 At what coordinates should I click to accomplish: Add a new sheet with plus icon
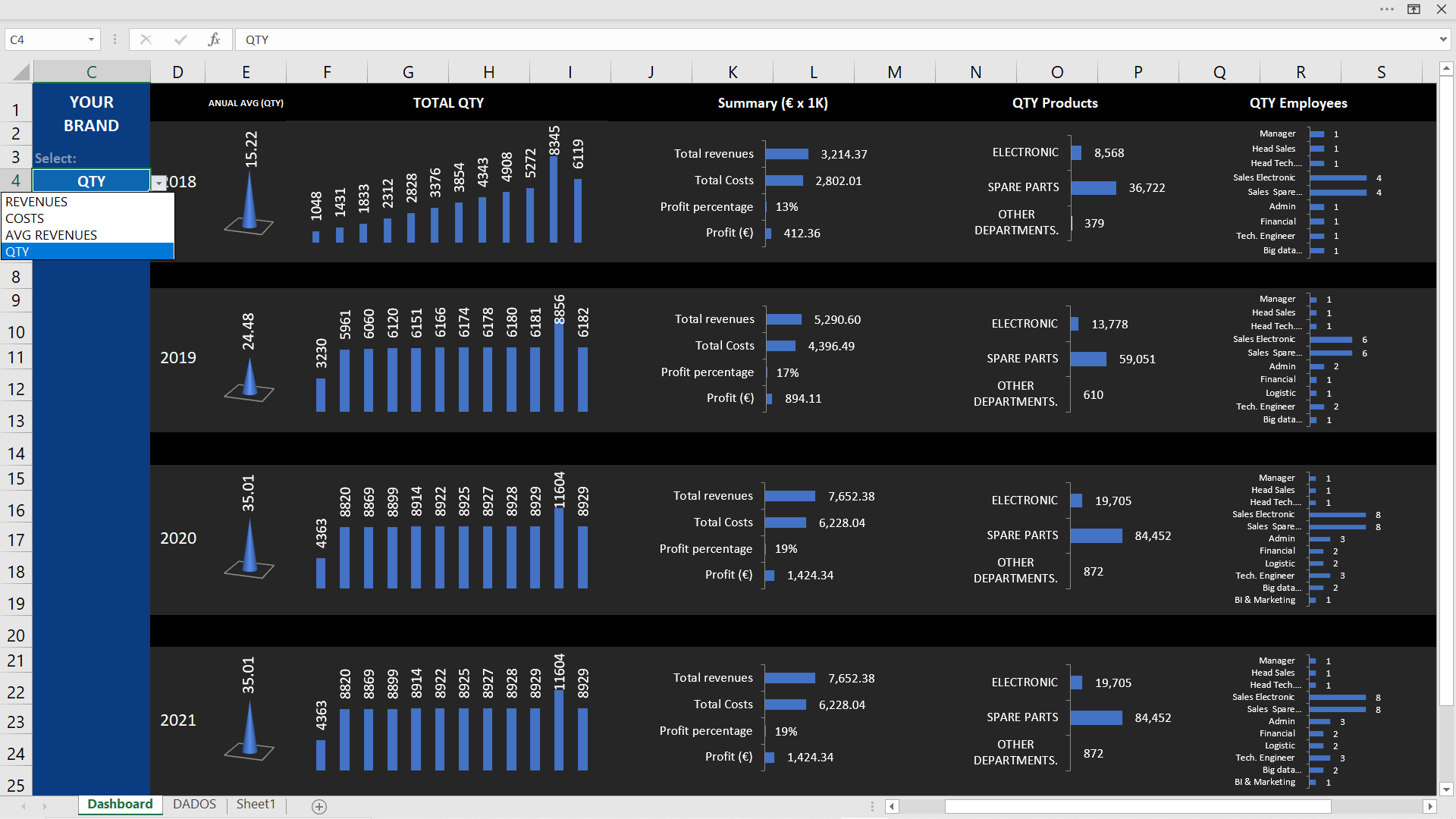(319, 806)
